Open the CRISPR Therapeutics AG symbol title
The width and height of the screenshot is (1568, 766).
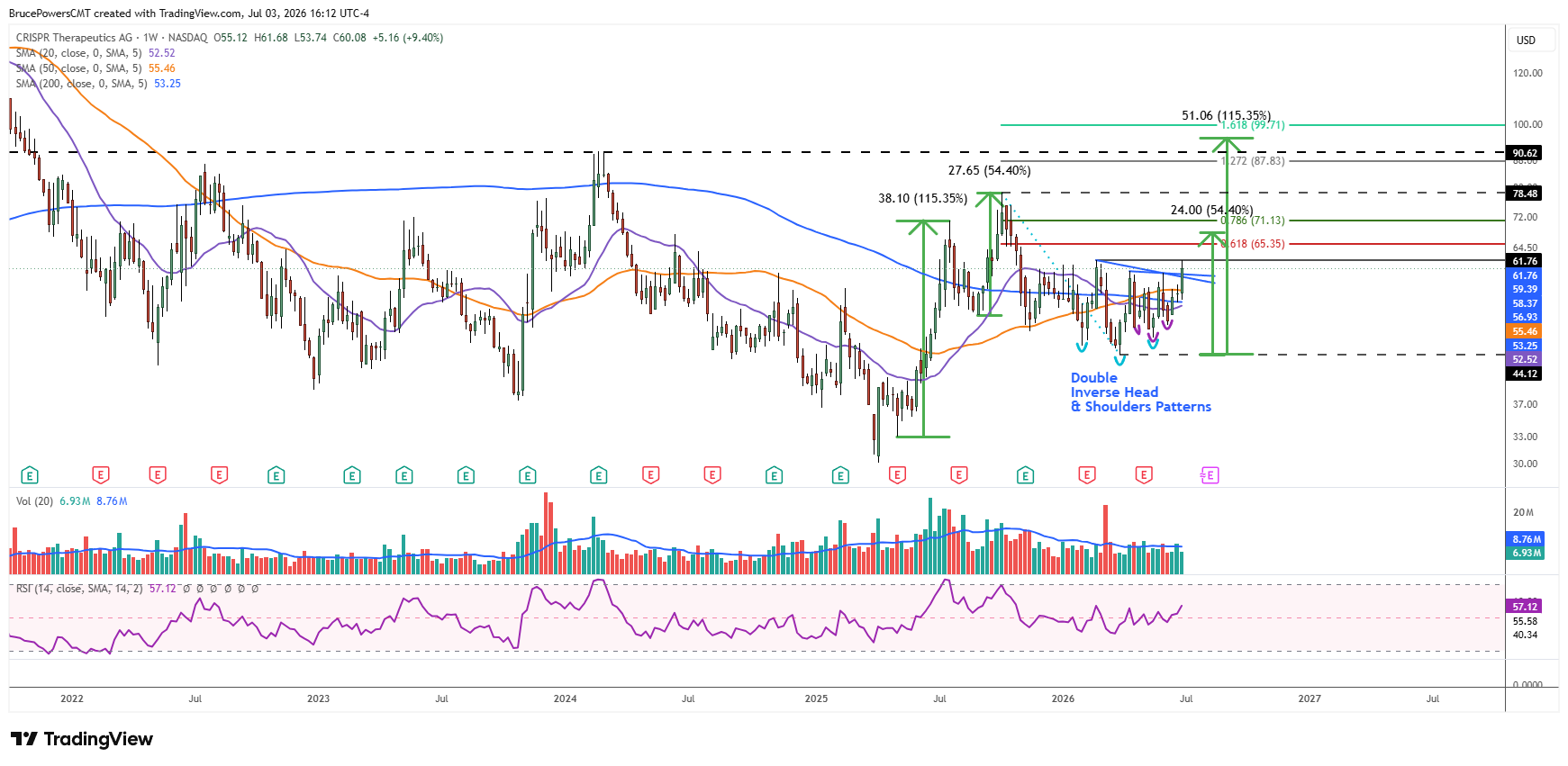point(74,38)
